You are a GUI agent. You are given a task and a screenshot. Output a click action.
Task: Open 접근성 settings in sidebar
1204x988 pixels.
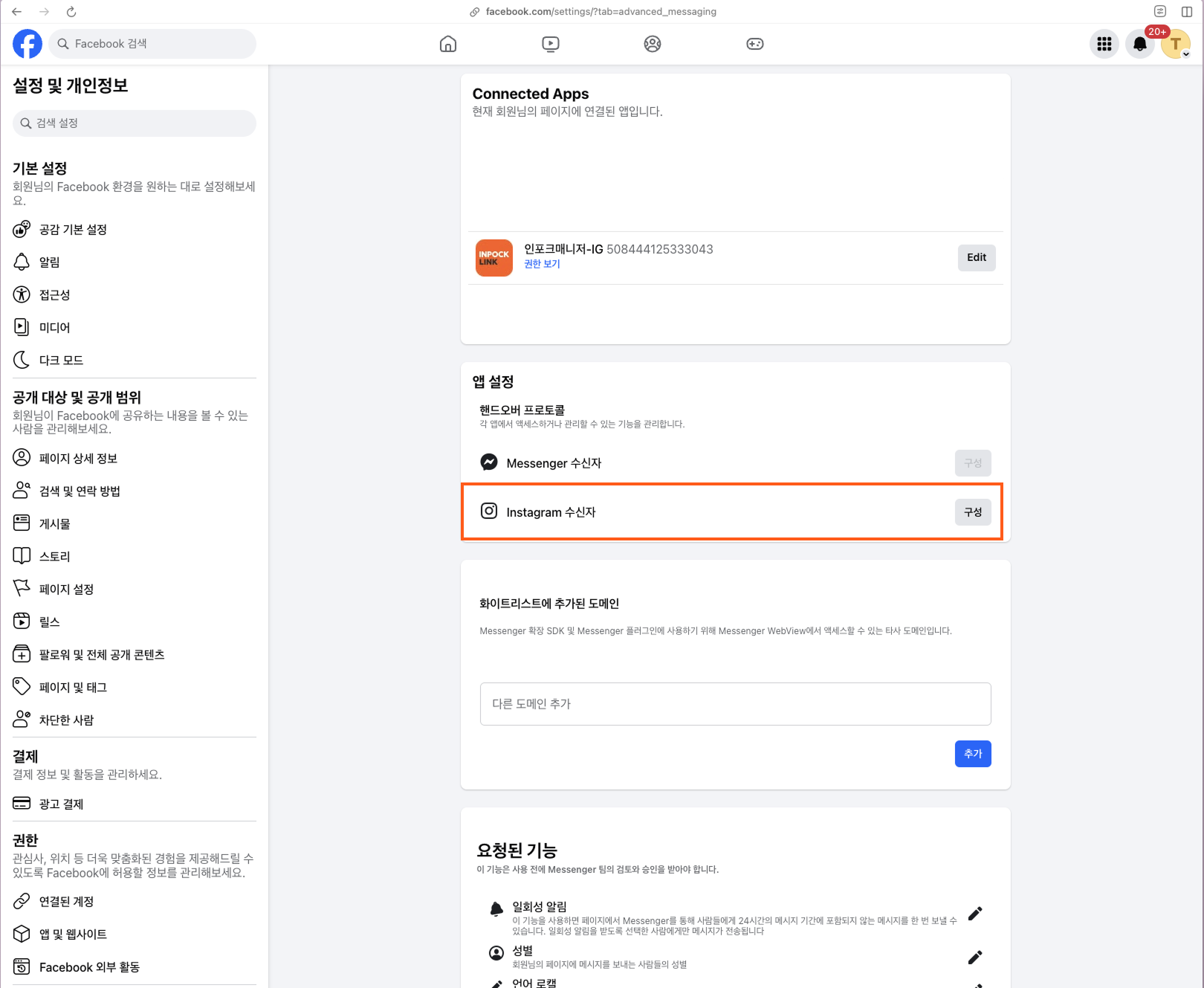135,295
